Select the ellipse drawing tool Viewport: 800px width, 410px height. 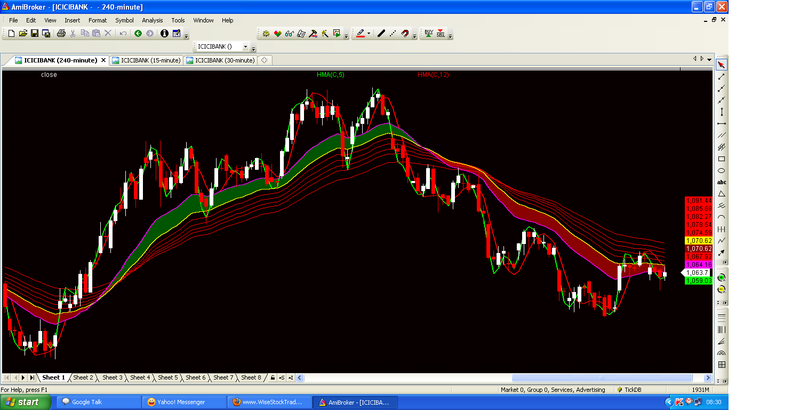click(721, 170)
